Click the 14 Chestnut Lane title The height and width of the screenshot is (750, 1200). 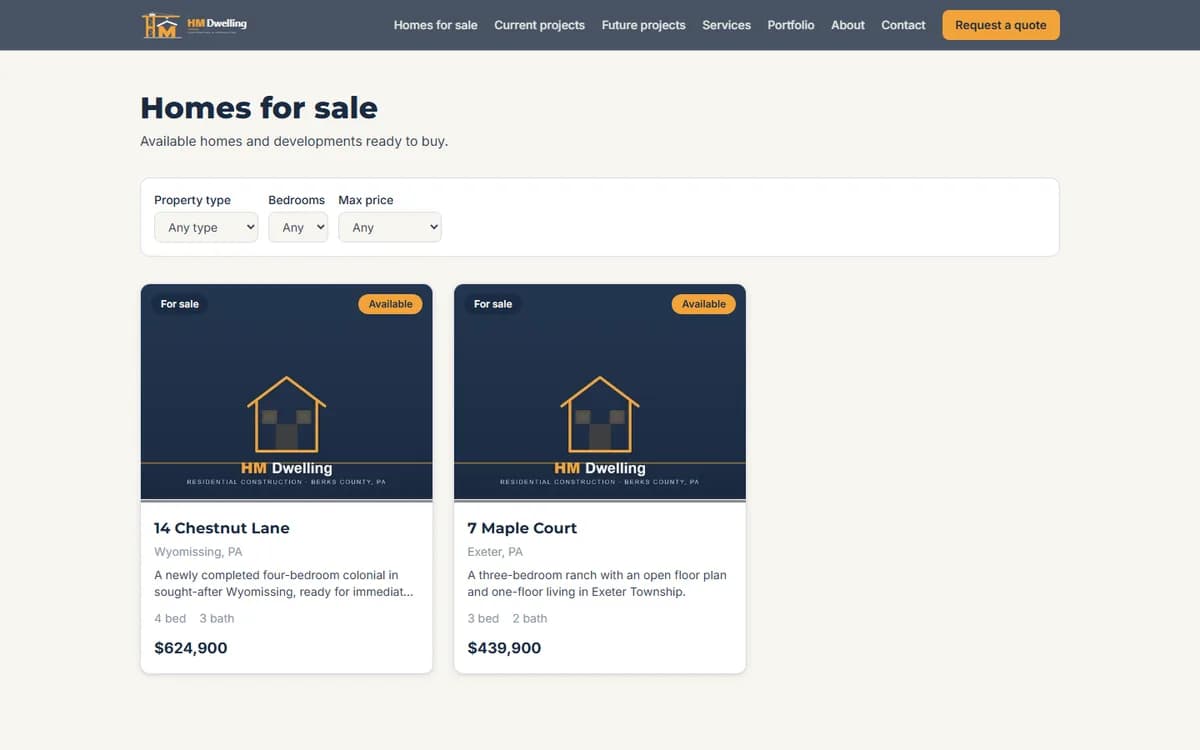tap(222, 528)
